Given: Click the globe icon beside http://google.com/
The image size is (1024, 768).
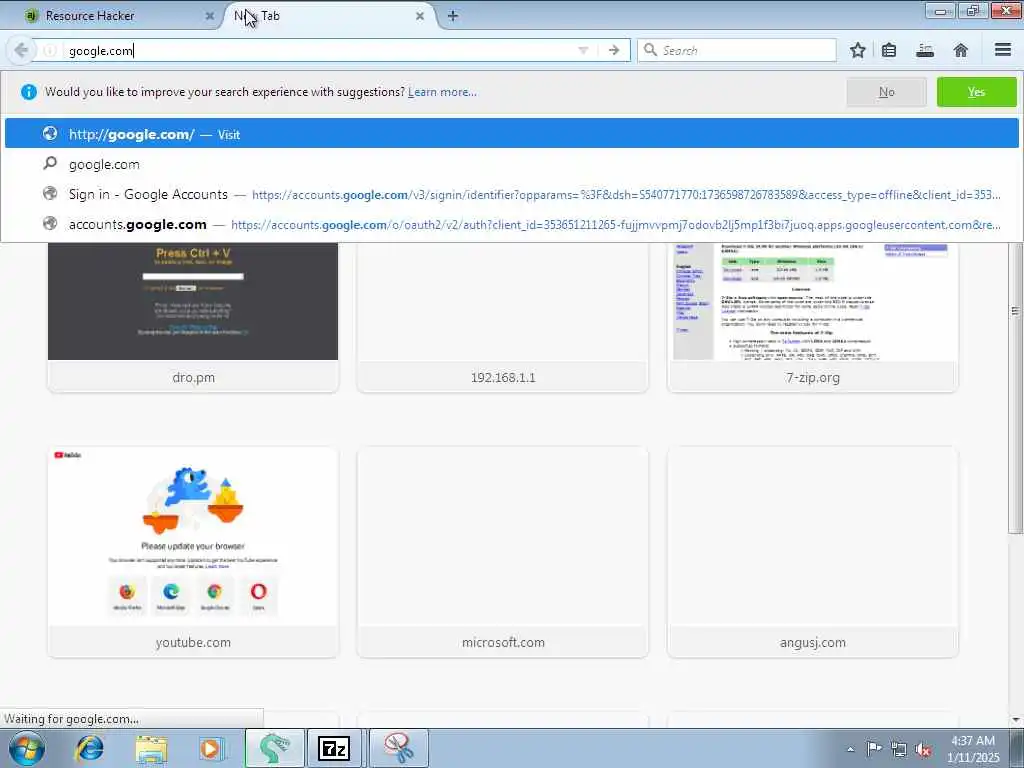Looking at the screenshot, I should point(50,133).
